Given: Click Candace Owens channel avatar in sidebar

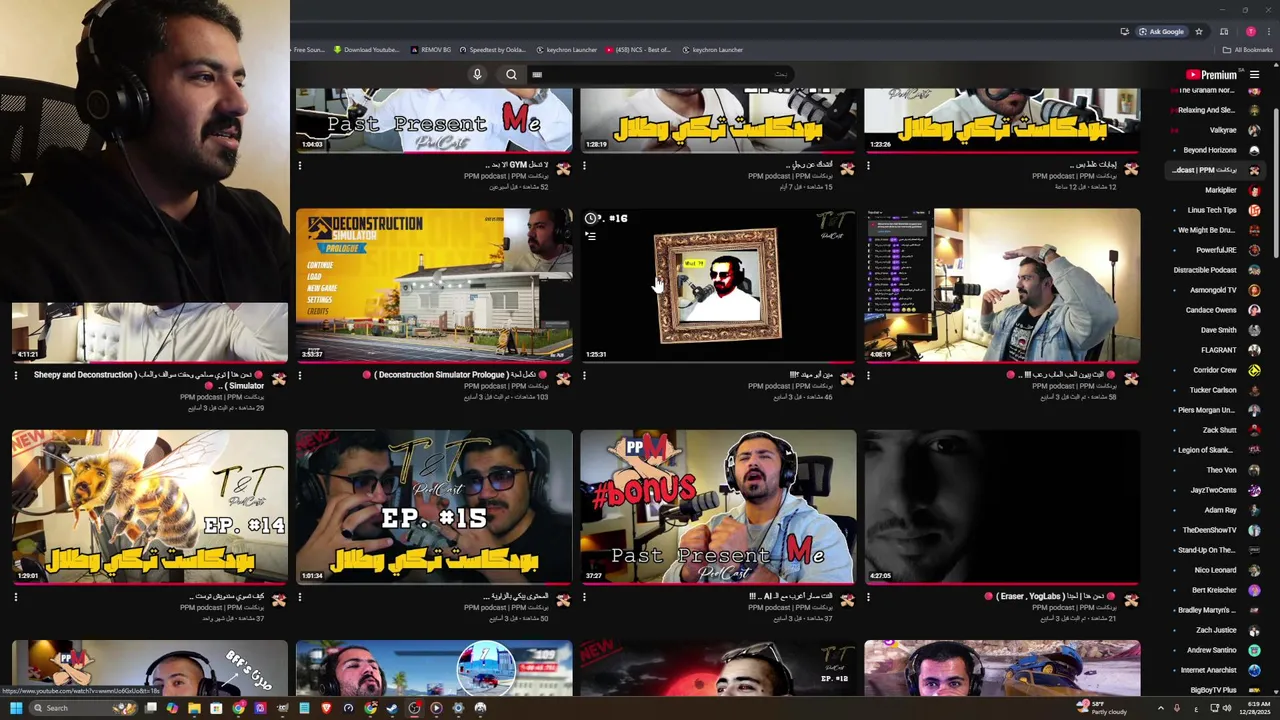Looking at the screenshot, I should pyautogui.click(x=1254, y=310).
